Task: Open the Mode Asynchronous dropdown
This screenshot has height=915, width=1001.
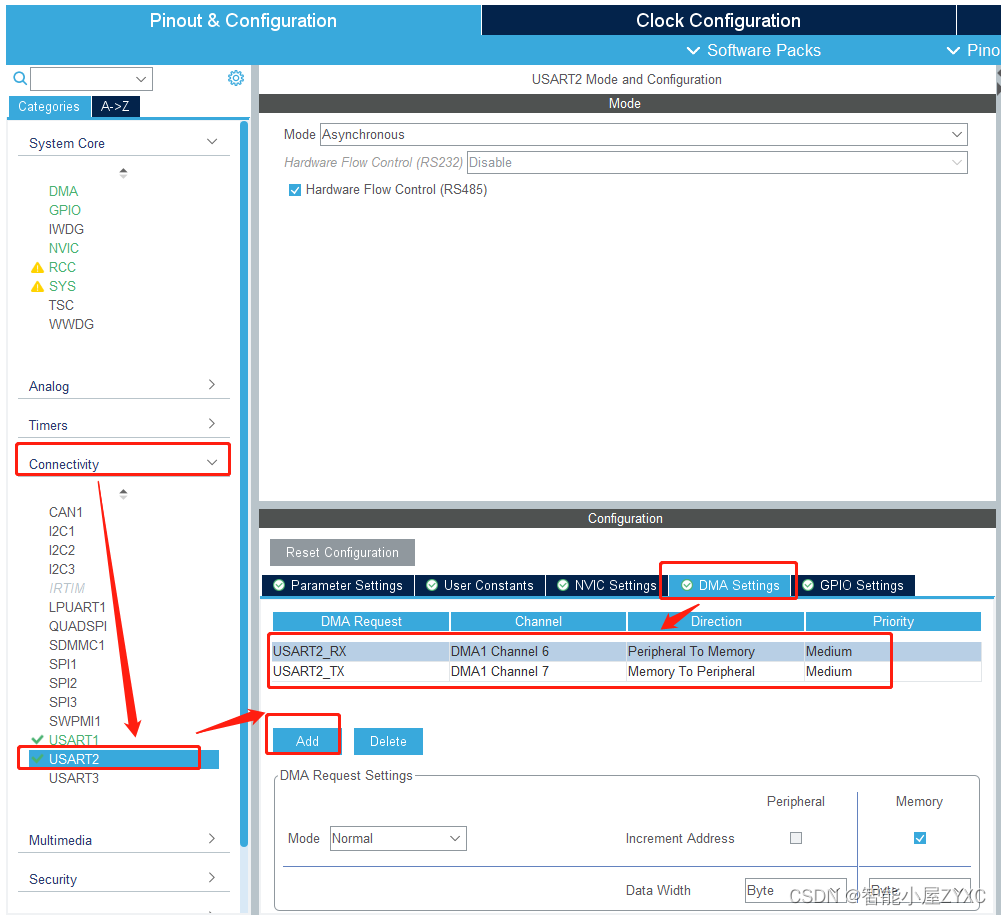Action: coord(644,135)
